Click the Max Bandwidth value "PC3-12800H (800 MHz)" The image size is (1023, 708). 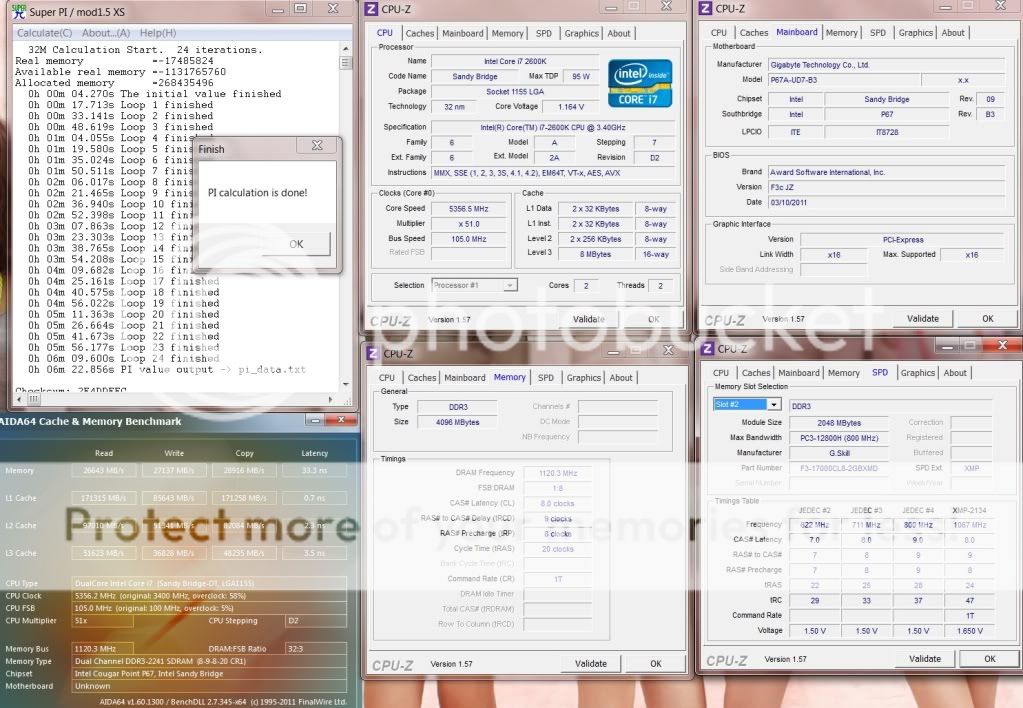tap(839, 438)
